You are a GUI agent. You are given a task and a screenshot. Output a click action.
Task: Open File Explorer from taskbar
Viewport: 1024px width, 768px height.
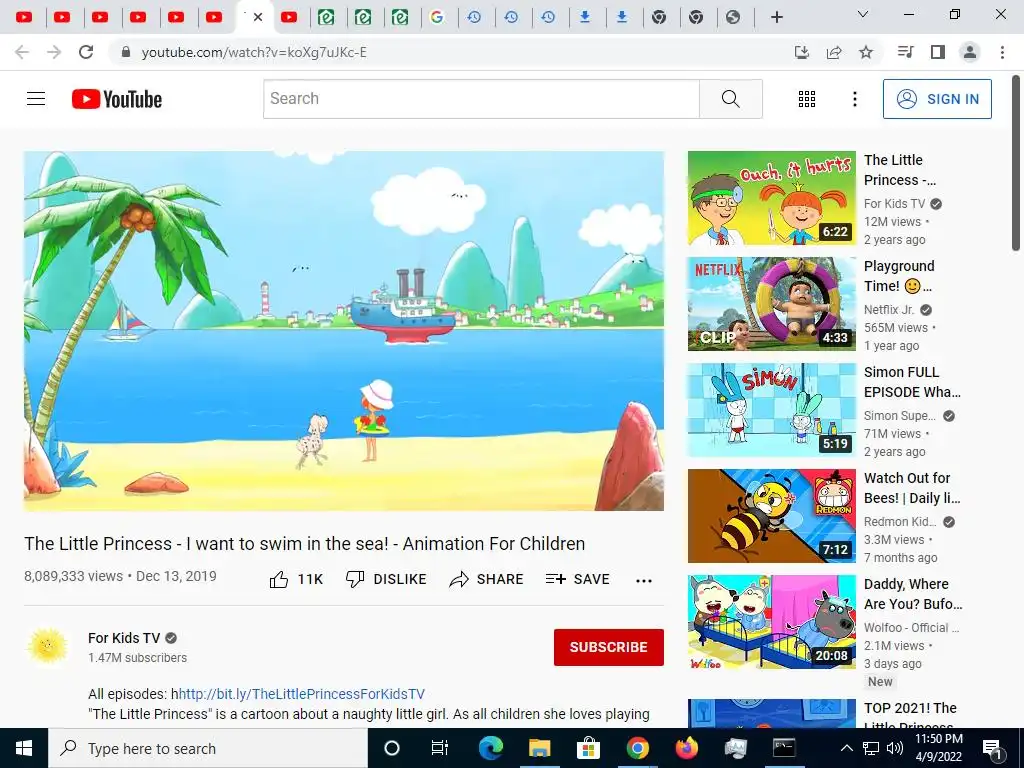539,748
